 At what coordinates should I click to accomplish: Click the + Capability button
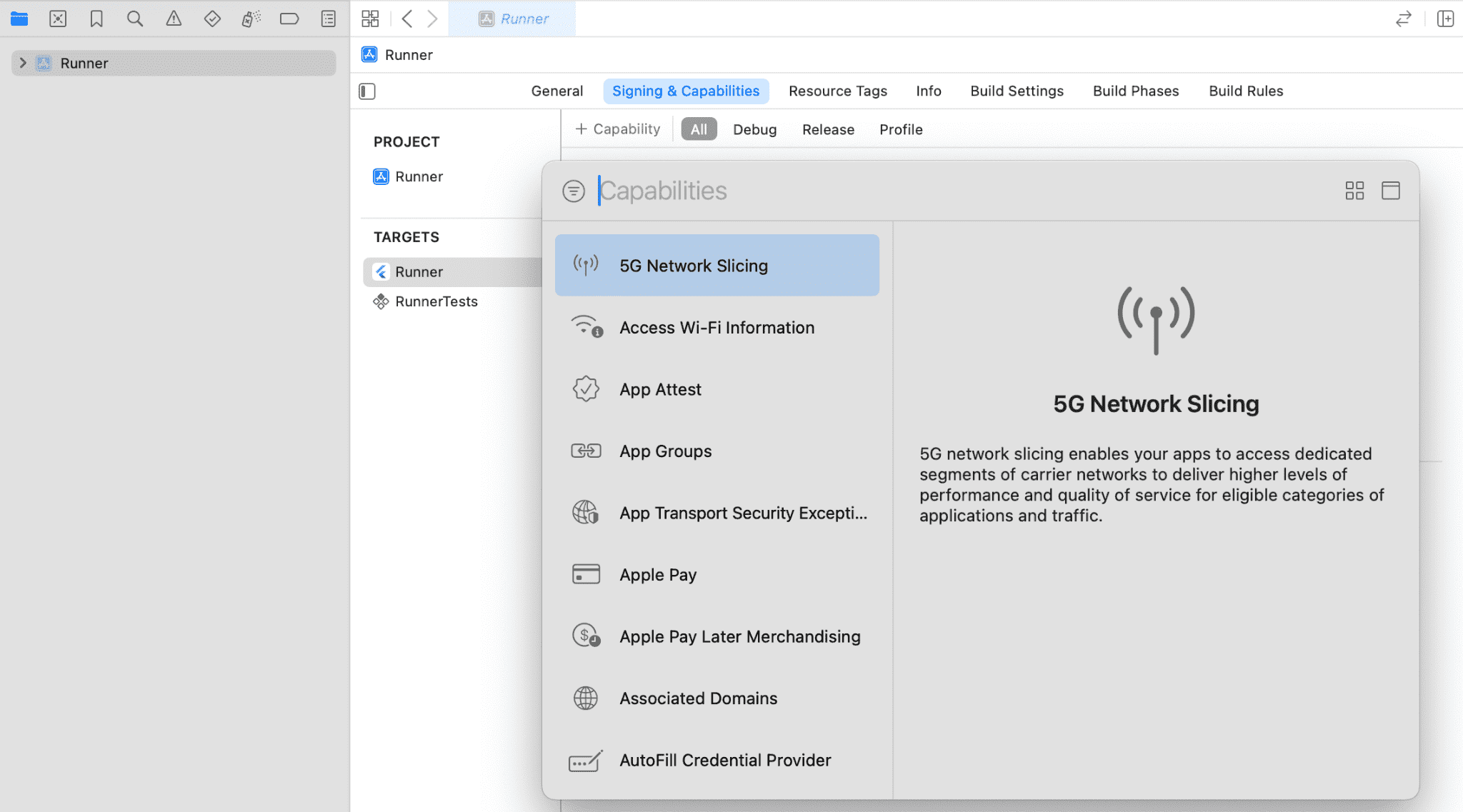(x=618, y=129)
